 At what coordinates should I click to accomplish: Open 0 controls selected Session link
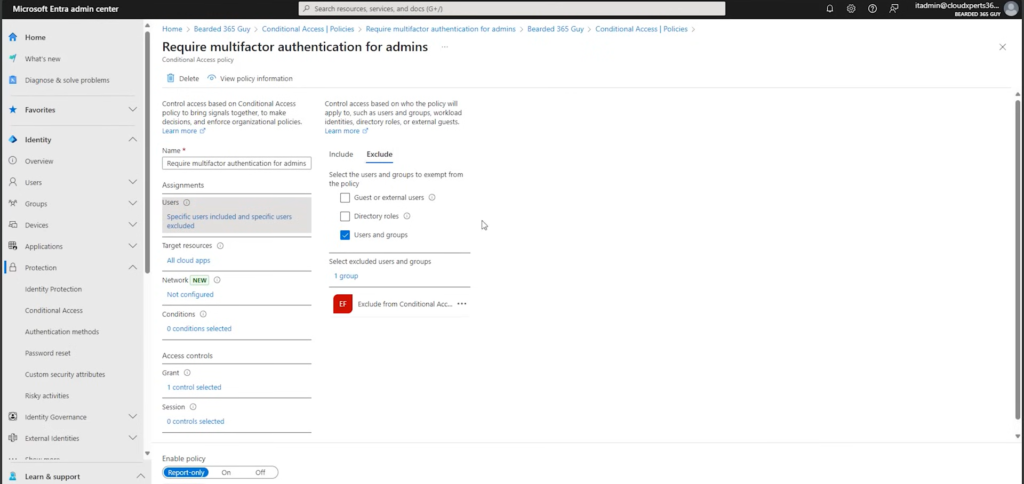[195, 421]
